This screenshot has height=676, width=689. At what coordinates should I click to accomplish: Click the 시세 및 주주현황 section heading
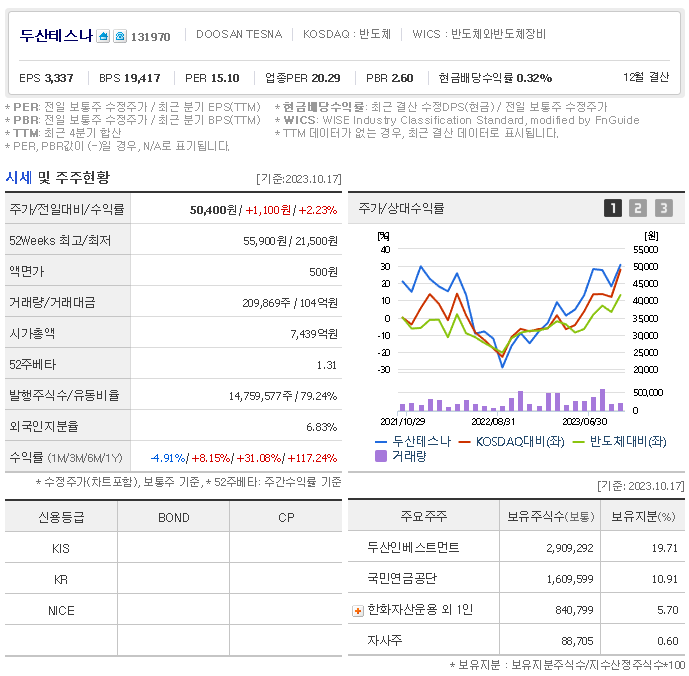tap(58, 178)
